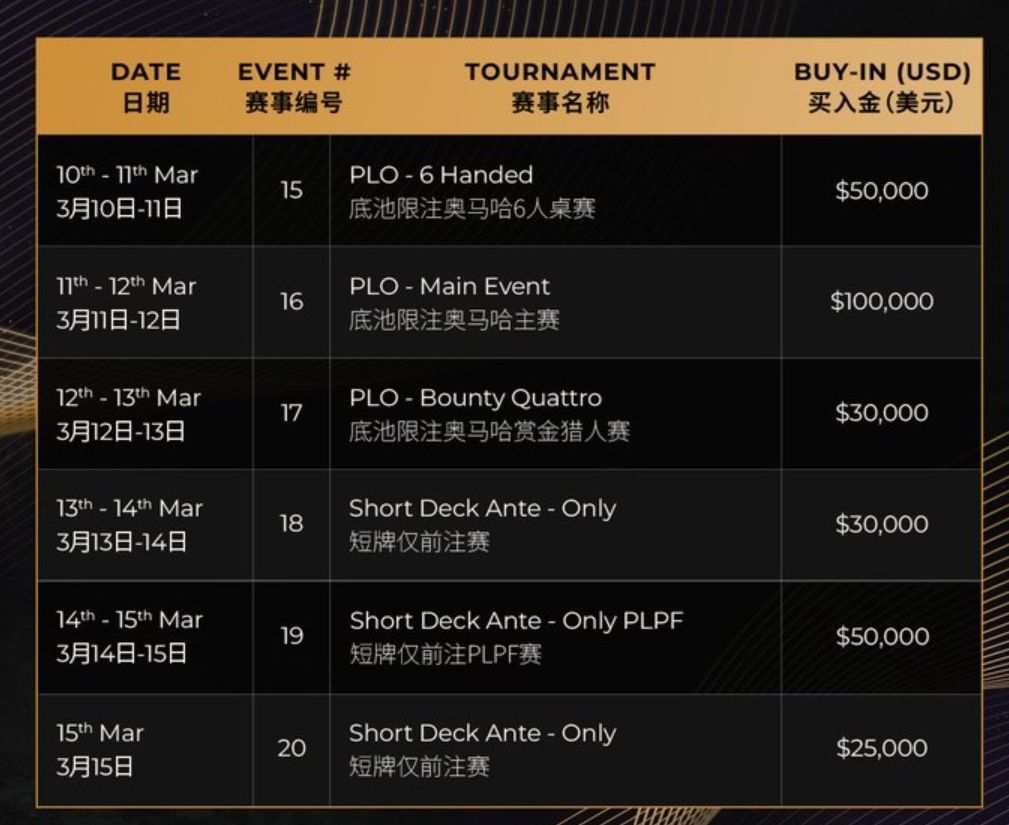The width and height of the screenshot is (1009, 825).
Task: Click the TOURNAMENT column header
Action: coord(559,86)
